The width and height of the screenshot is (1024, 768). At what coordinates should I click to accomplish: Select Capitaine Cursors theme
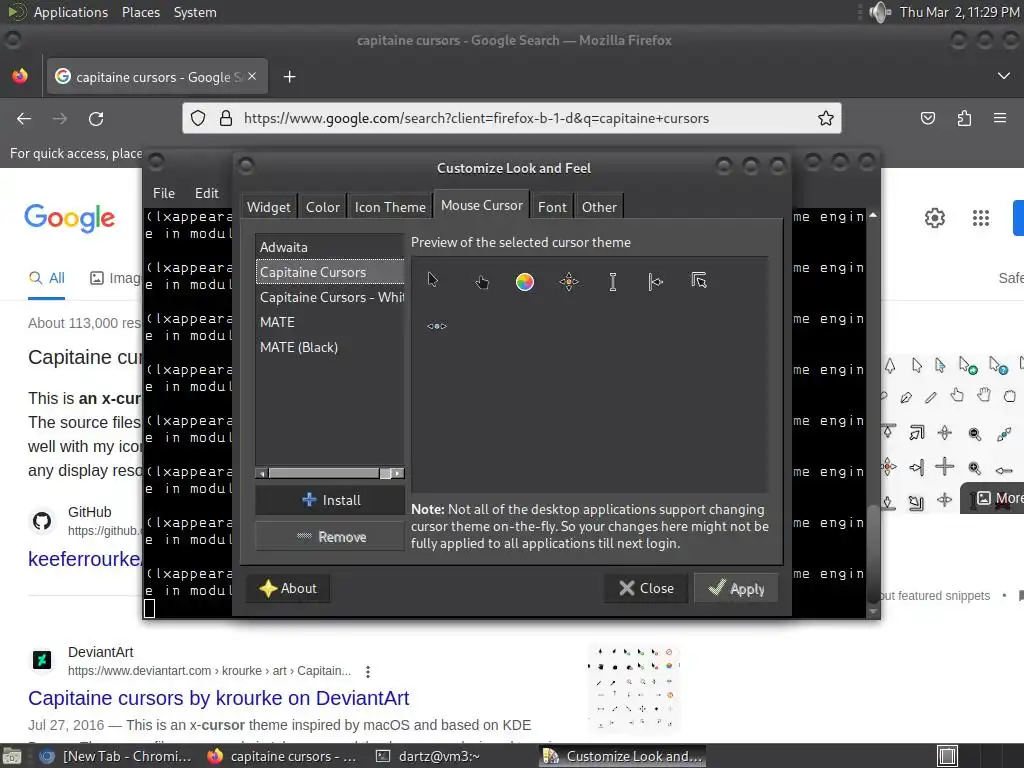(x=330, y=272)
